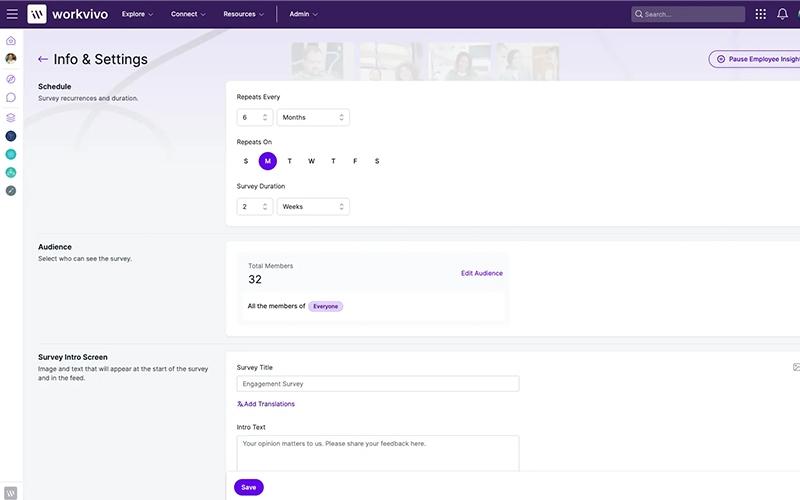Open the second teal space icon
The height and width of the screenshot is (500, 800).
pos(11,172)
